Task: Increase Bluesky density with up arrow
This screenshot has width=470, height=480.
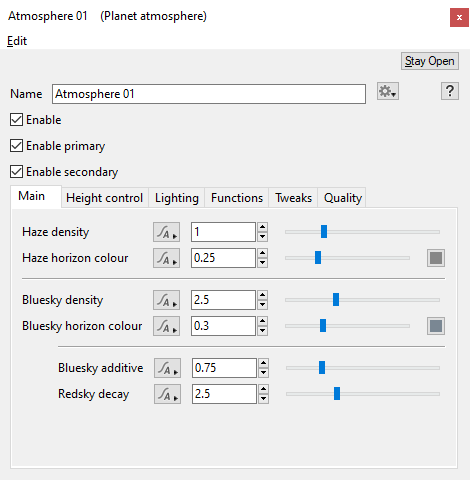Action: [263, 295]
